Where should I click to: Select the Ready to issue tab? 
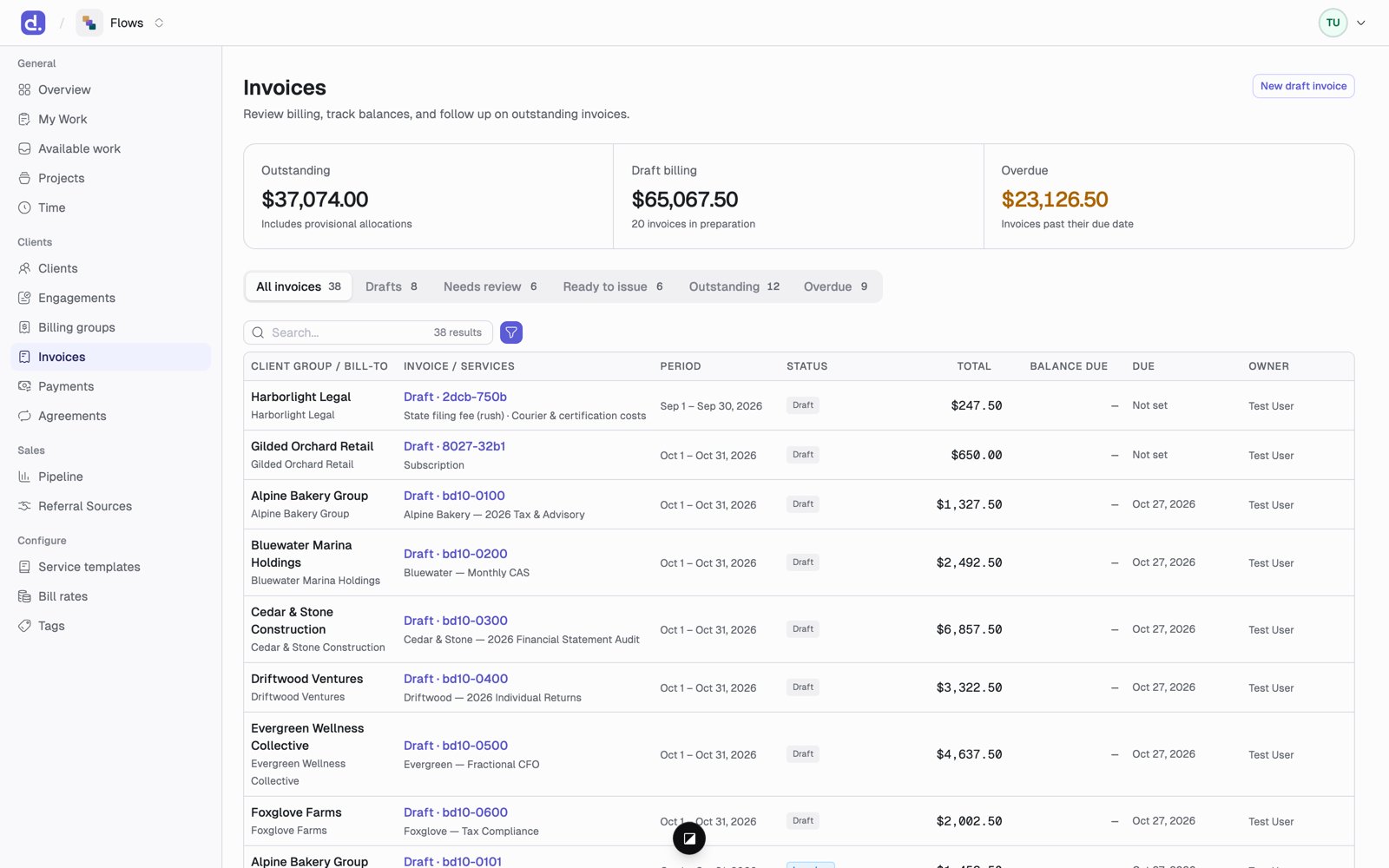click(613, 286)
